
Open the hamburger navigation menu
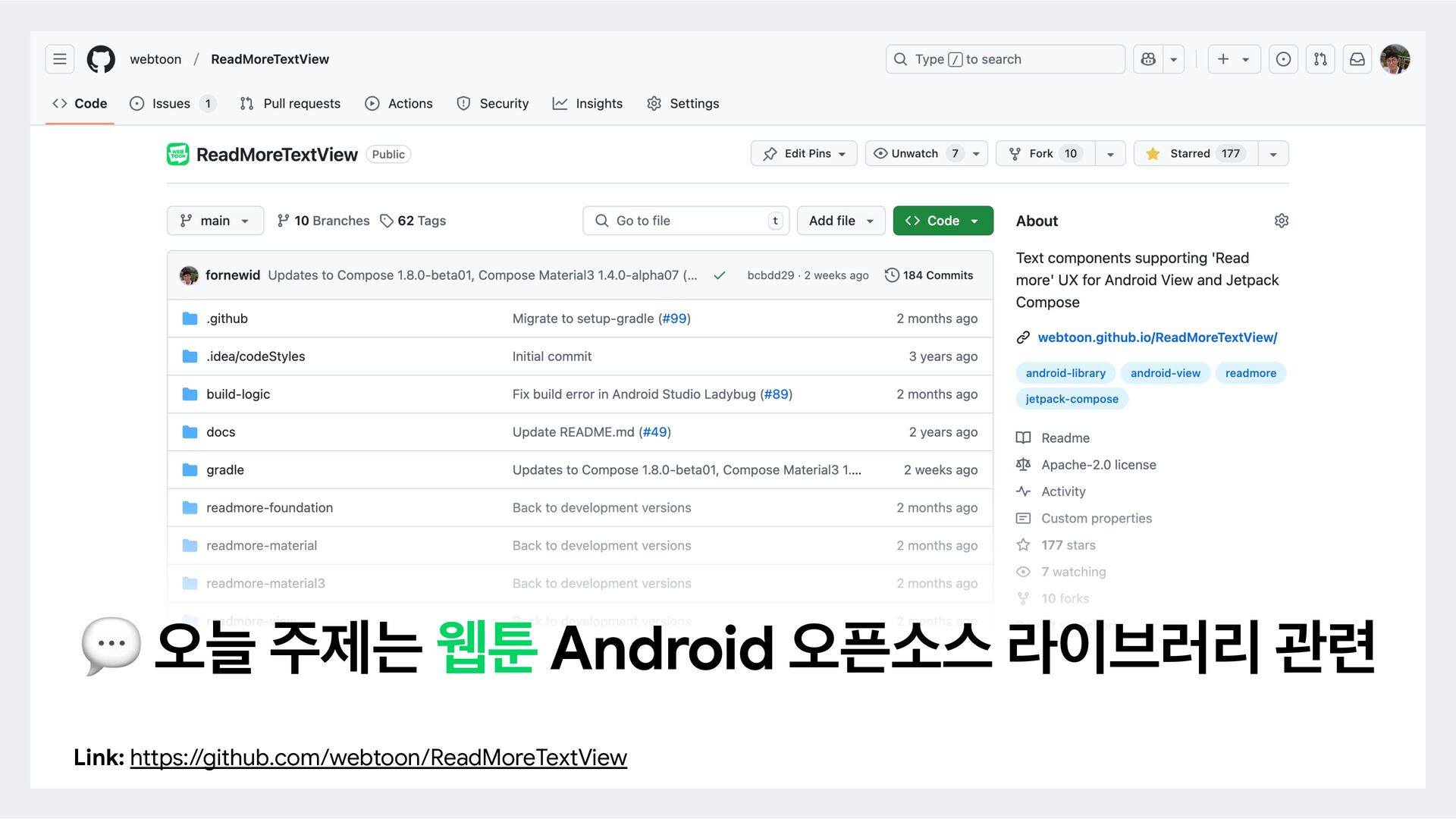[x=60, y=59]
